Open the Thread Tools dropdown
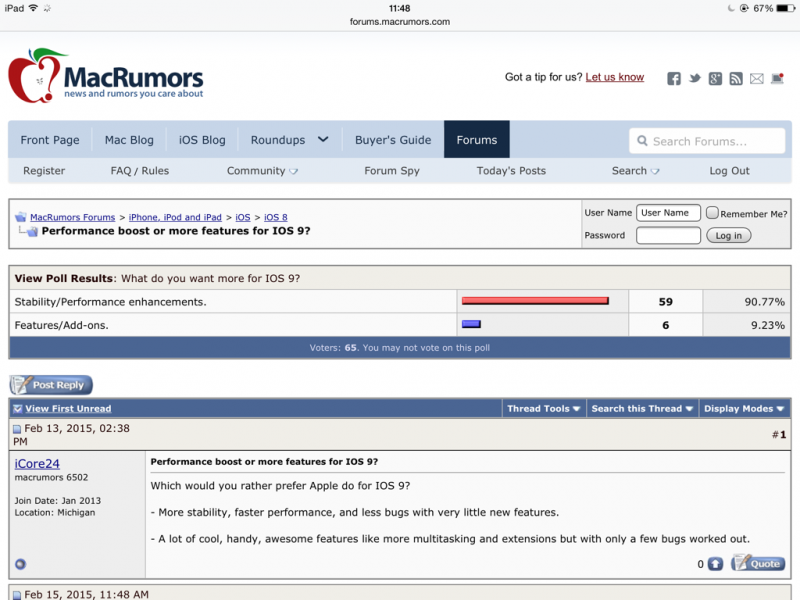The image size is (800, 600). [543, 408]
